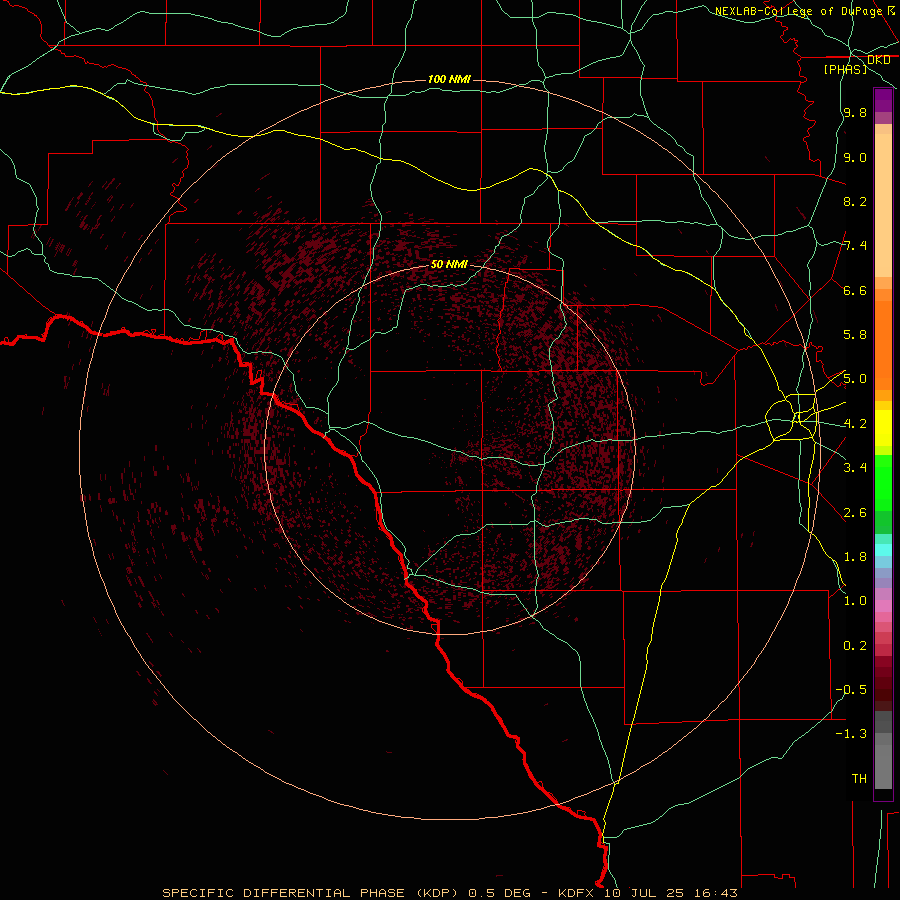Image resolution: width=900 pixels, height=900 pixels.
Task: Click the peach swatch on the color bar
Action: (x=883, y=205)
